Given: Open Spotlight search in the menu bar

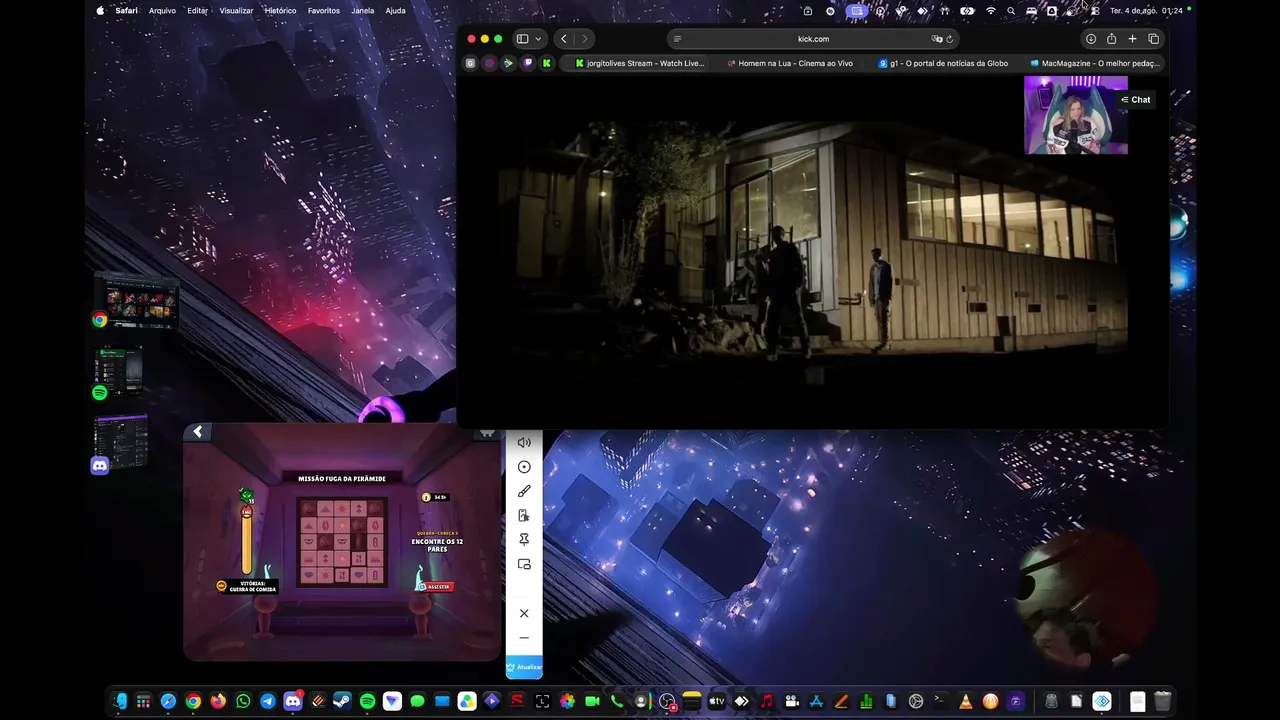Looking at the screenshot, I should click(x=1011, y=10).
